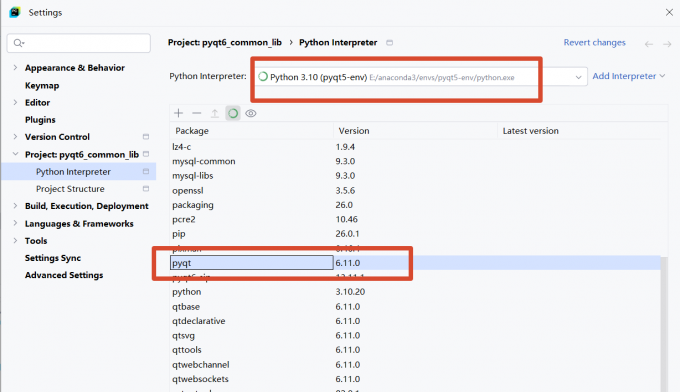
Task: Select the mysql-libs package row
Action: click(415, 176)
